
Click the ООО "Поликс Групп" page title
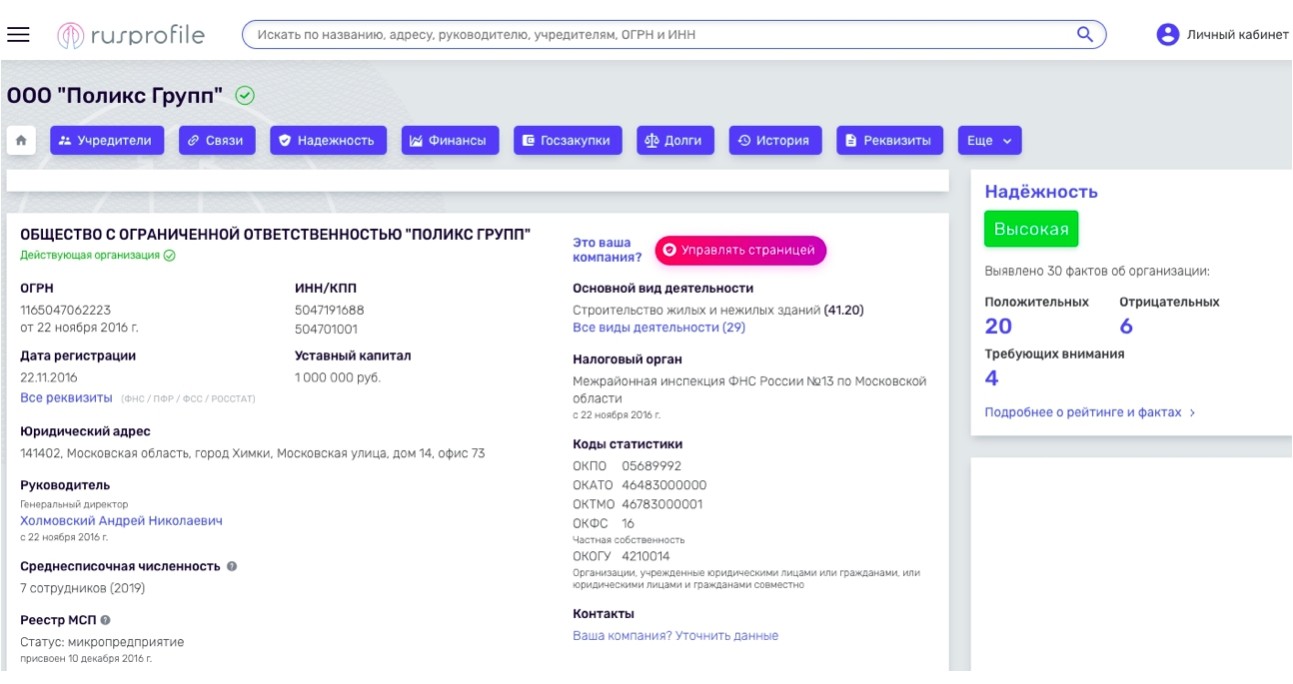115,96
